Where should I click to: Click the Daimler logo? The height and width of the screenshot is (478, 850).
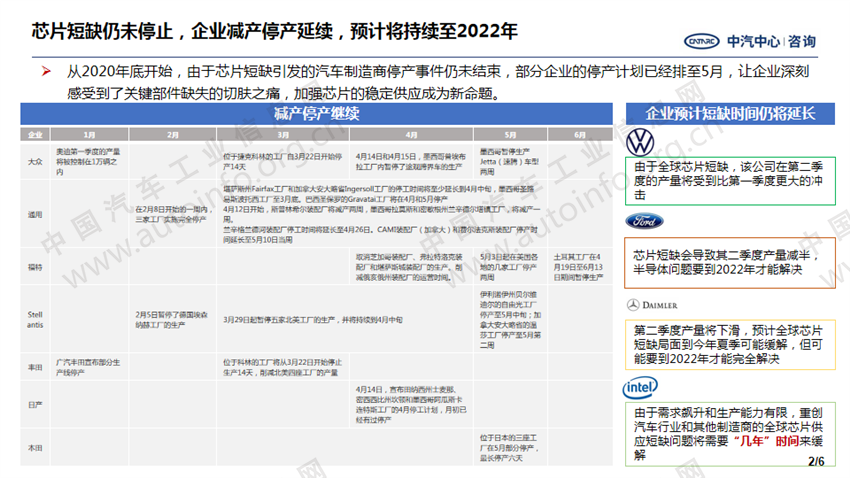tap(652, 305)
